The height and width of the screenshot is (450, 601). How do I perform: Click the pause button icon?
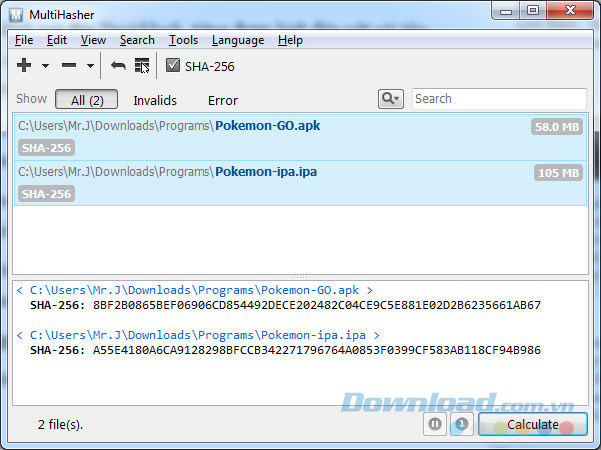coord(435,424)
